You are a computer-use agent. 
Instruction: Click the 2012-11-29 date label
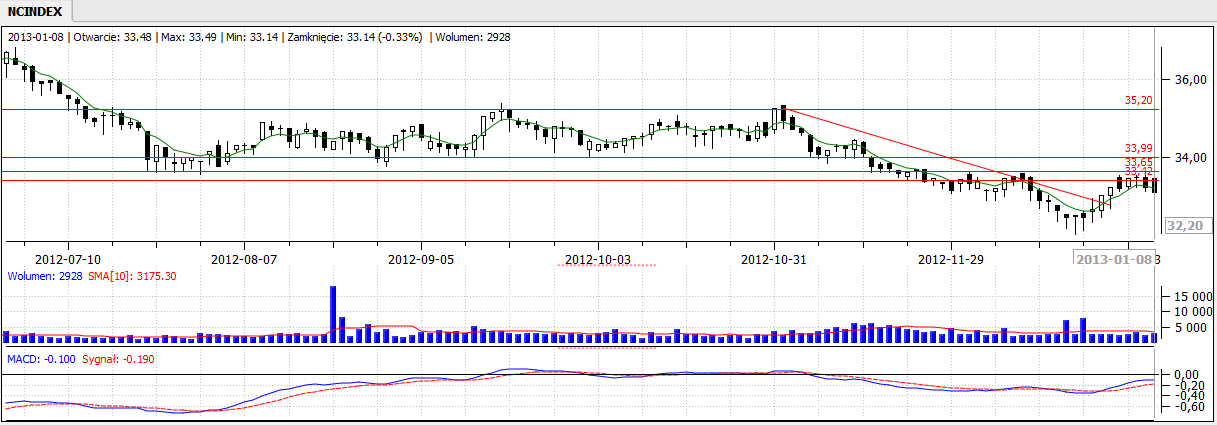(951, 258)
